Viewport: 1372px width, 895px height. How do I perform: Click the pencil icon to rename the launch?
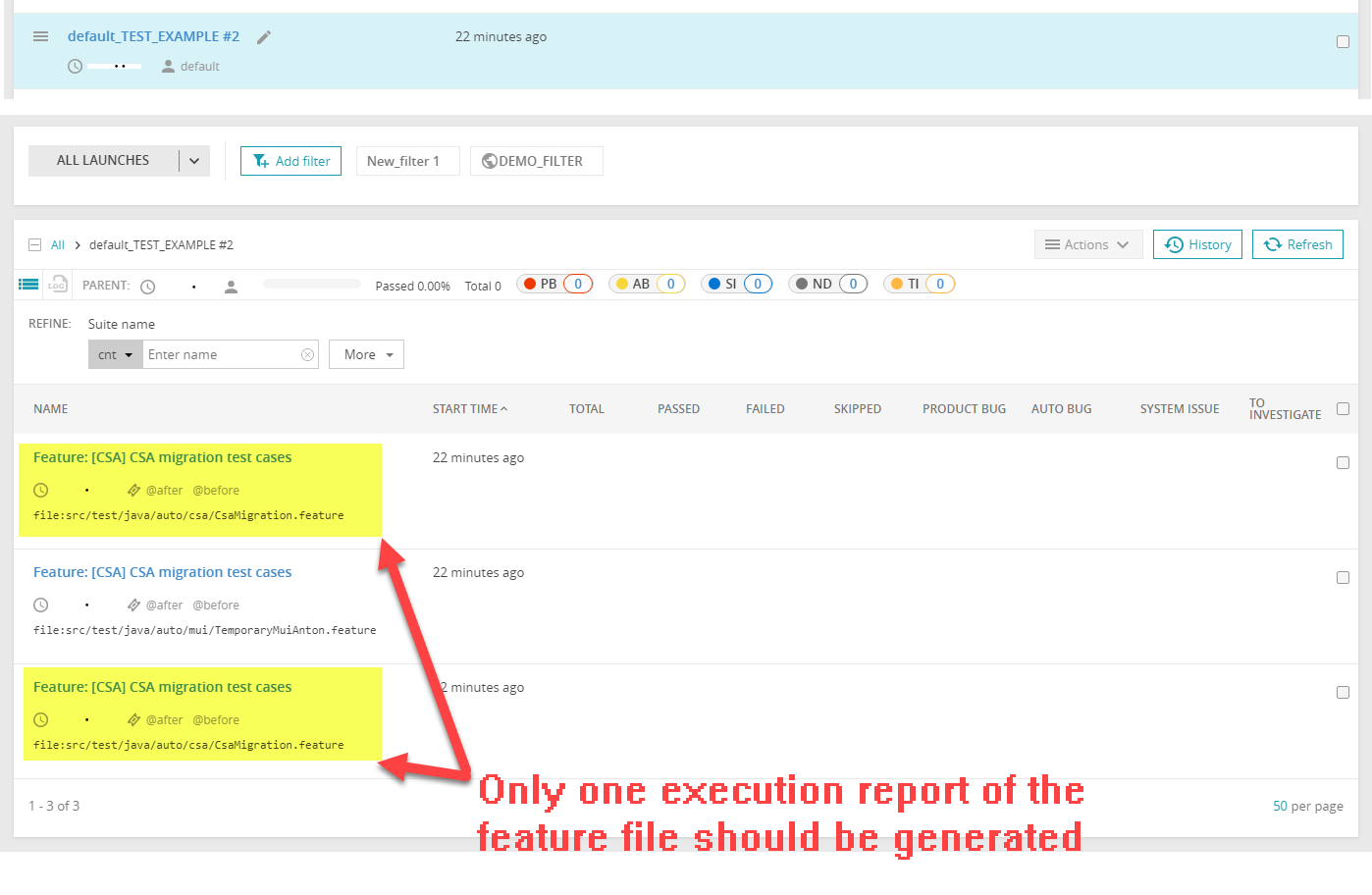[x=263, y=36]
